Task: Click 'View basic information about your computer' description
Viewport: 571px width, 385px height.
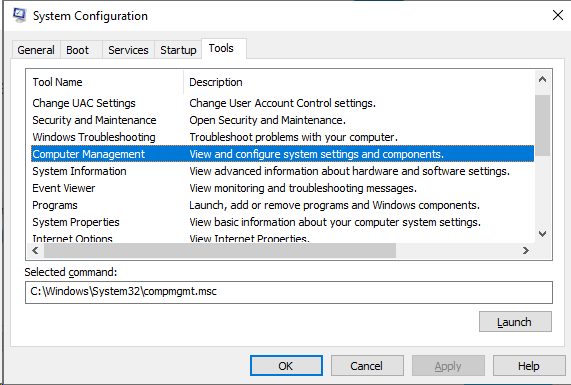Action: click(x=335, y=222)
